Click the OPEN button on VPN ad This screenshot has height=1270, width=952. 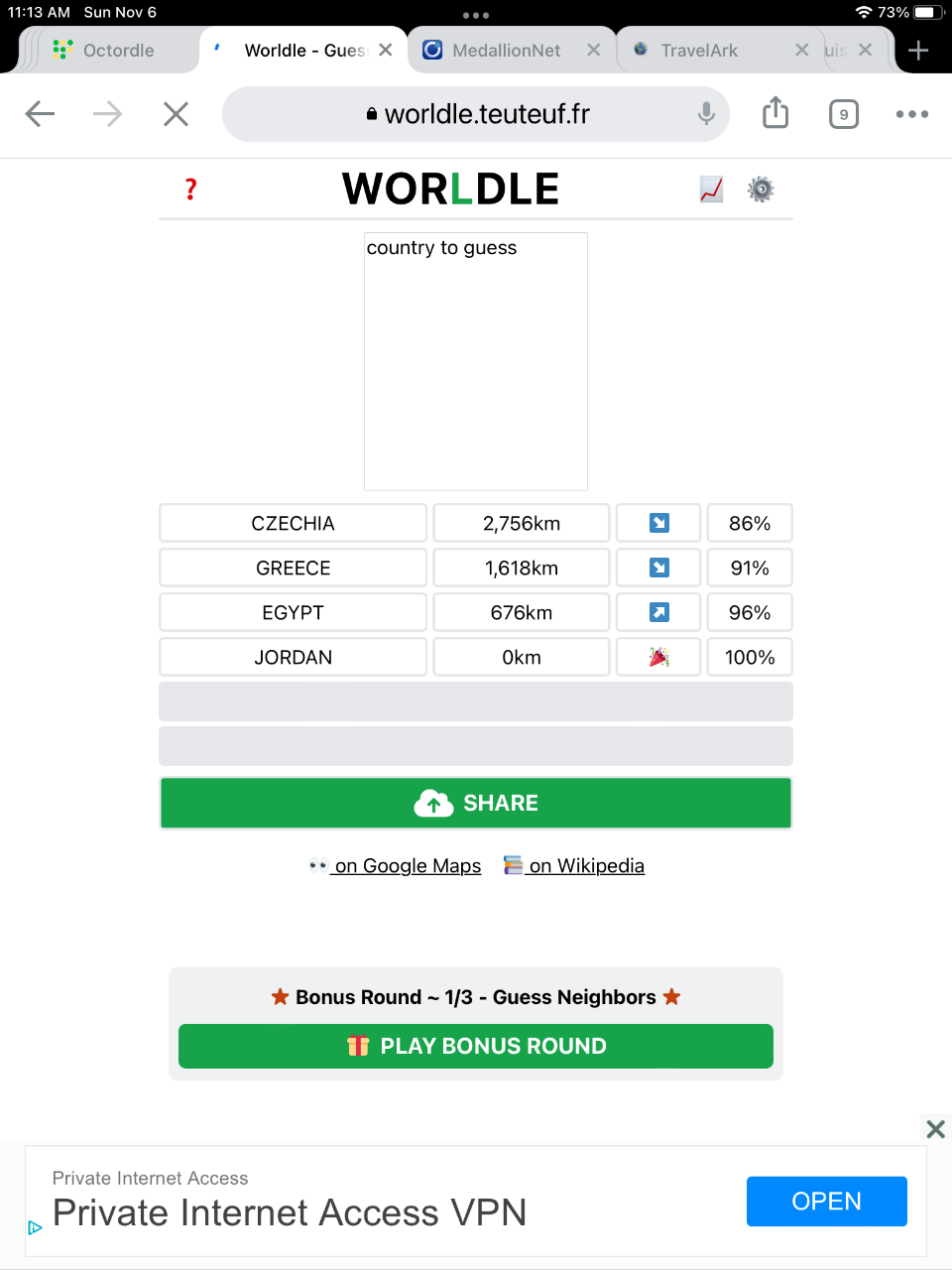coord(827,1202)
